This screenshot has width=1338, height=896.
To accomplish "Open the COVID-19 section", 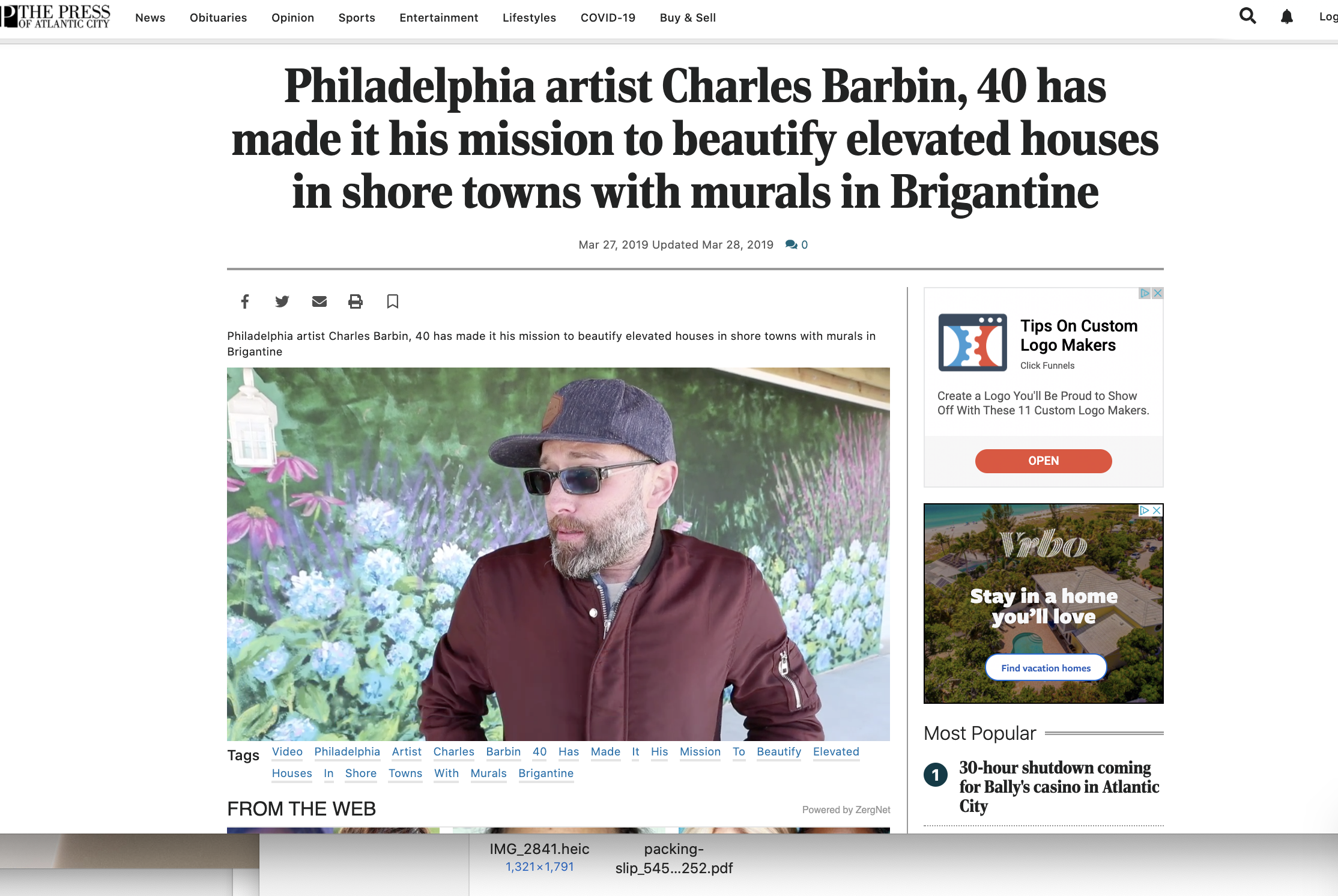I will (x=608, y=17).
